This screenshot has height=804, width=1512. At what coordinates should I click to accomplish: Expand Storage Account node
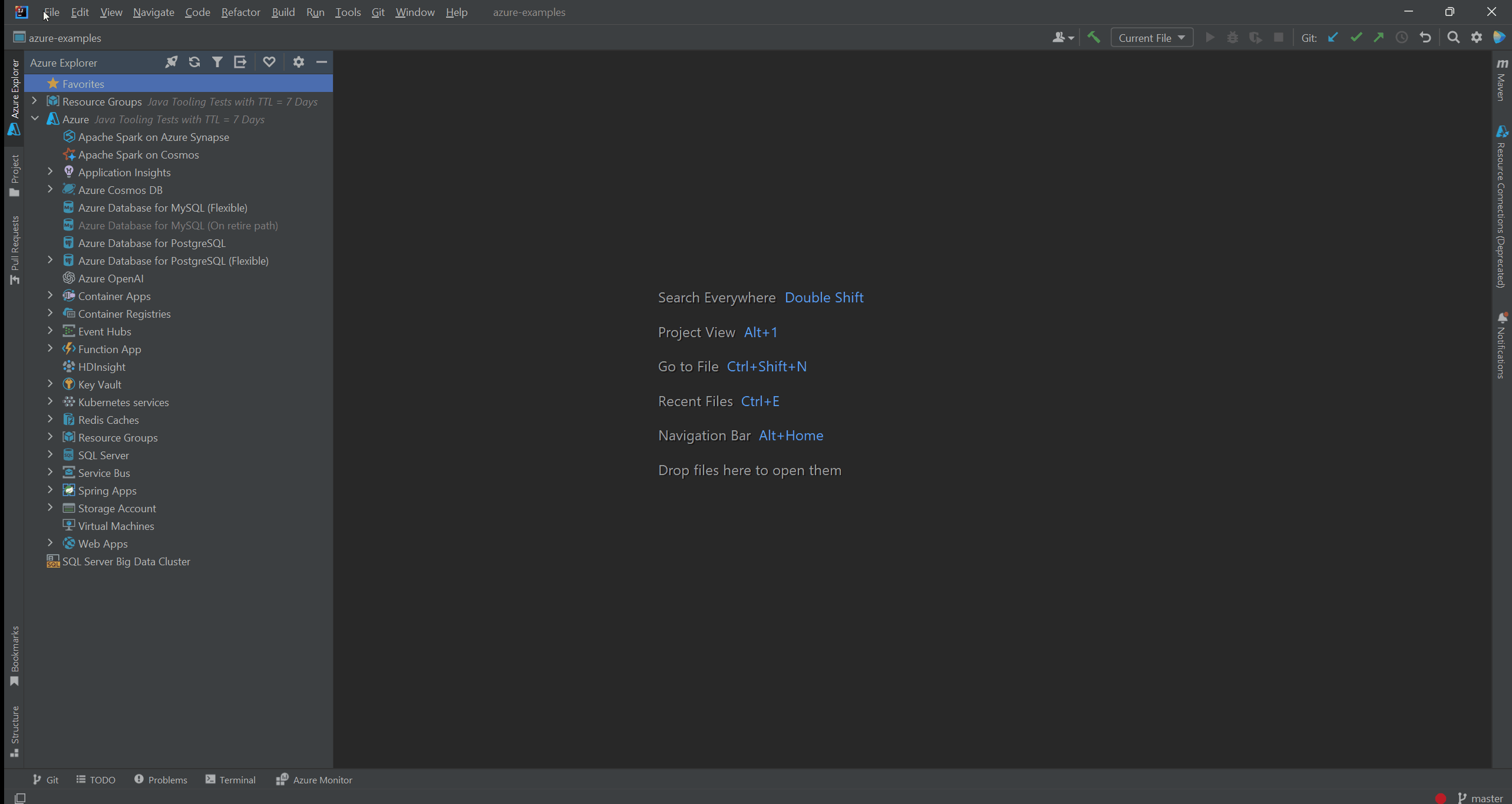pyautogui.click(x=51, y=508)
